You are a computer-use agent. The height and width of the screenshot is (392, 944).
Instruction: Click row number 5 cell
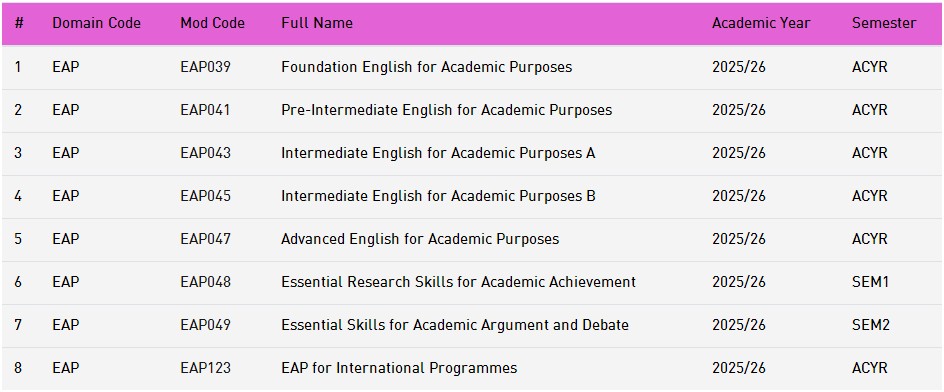pos(18,239)
